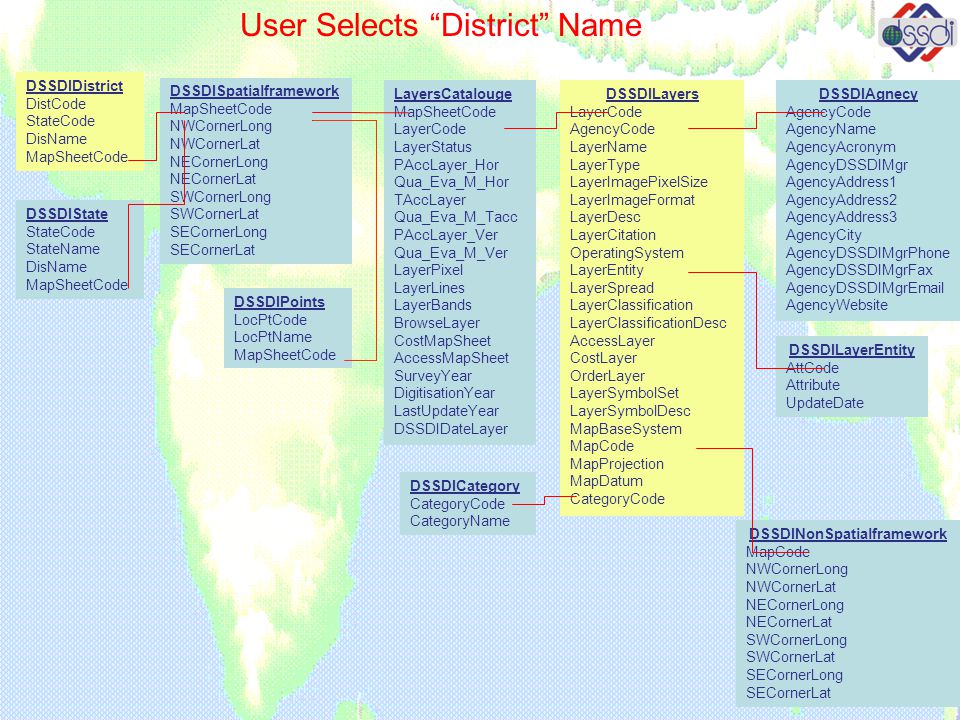Select NECornerLat in the DSSDINonSpatialframework table
Viewport: 960px width, 720px height.
[x=789, y=623]
